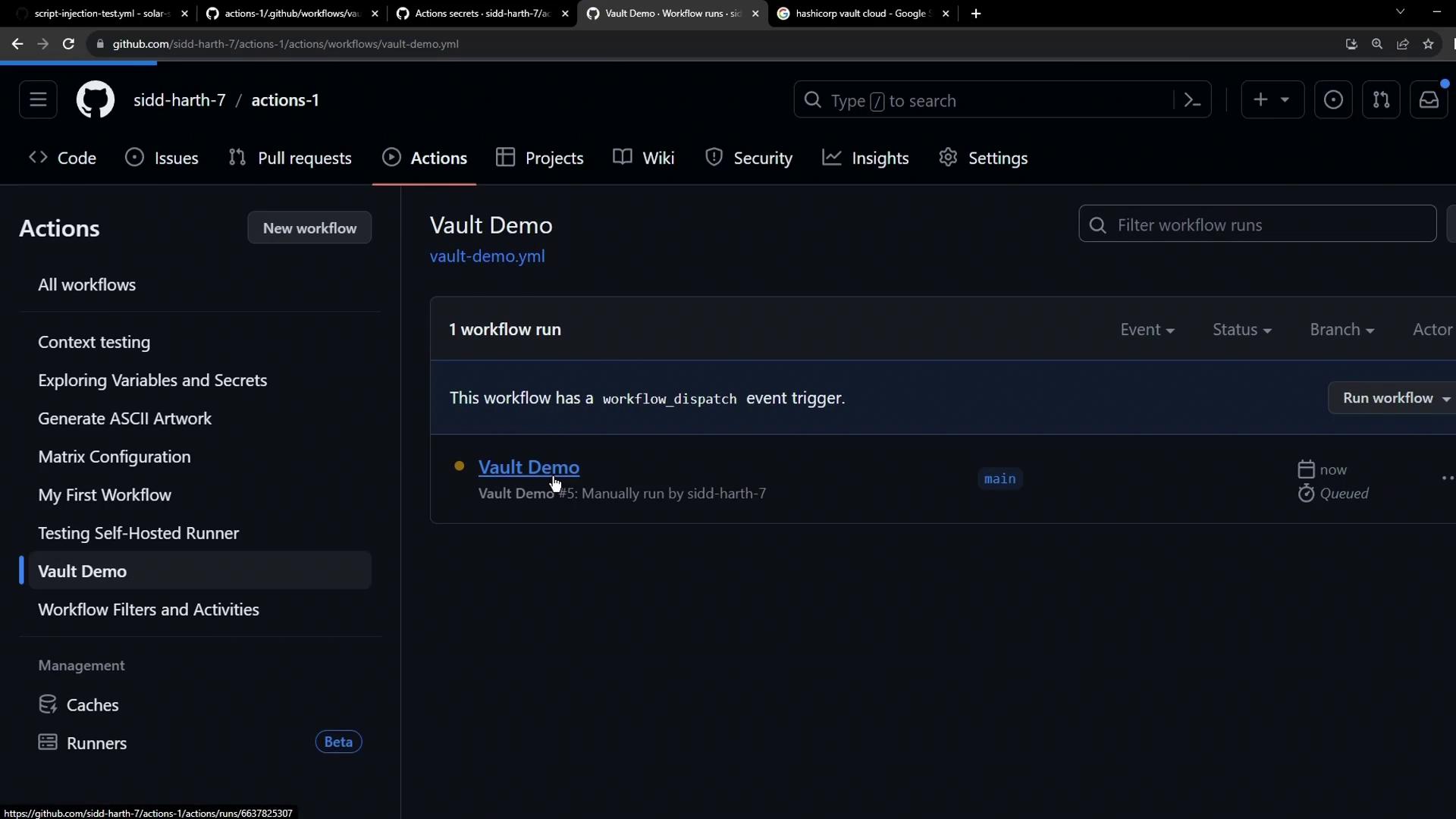Reload the page using browser refresh
Viewport: 1456px width, 819px height.
(x=68, y=44)
